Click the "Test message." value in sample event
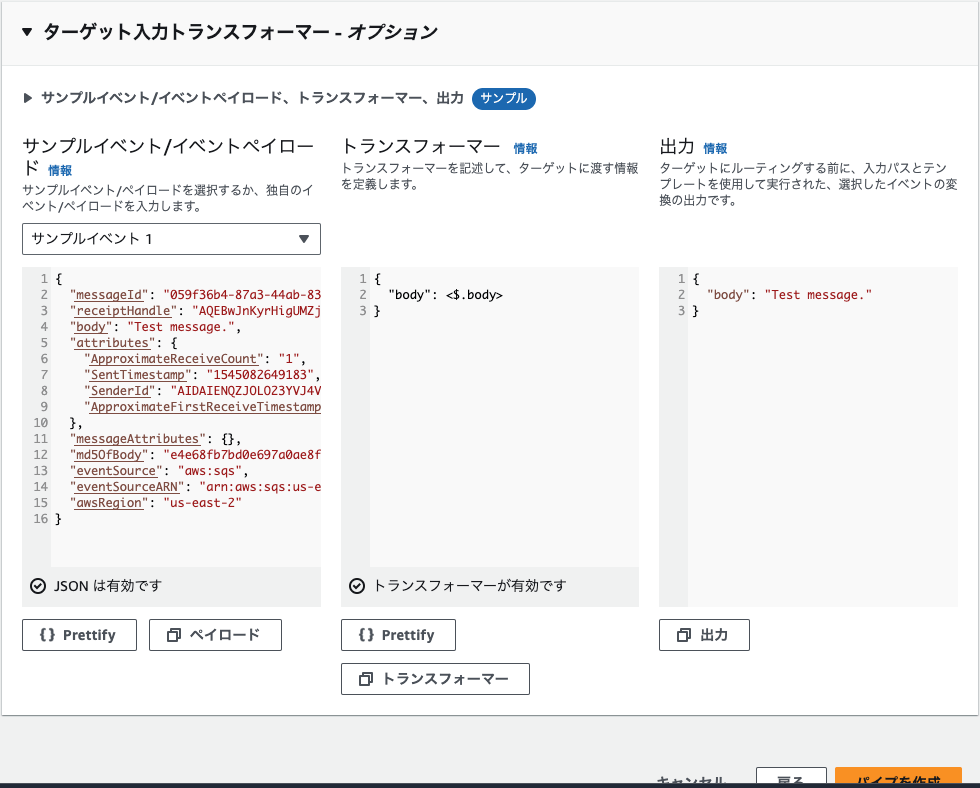The height and width of the screenshot is (788, 980). (x=181, y=327)
